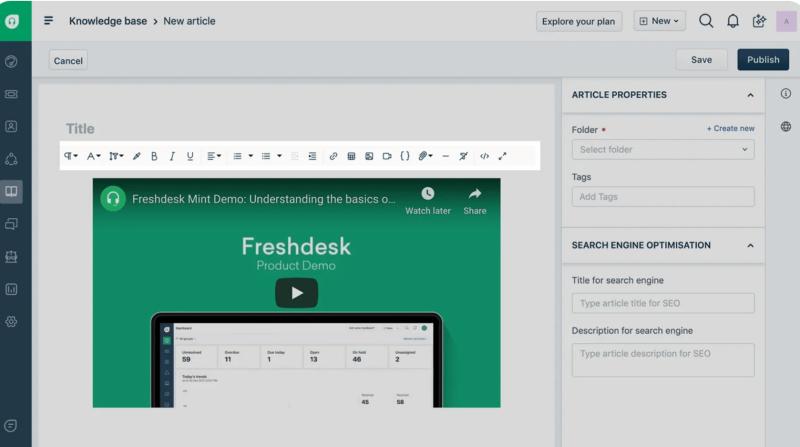
Task: Open the line height dropdown
Action: point(116,156)
